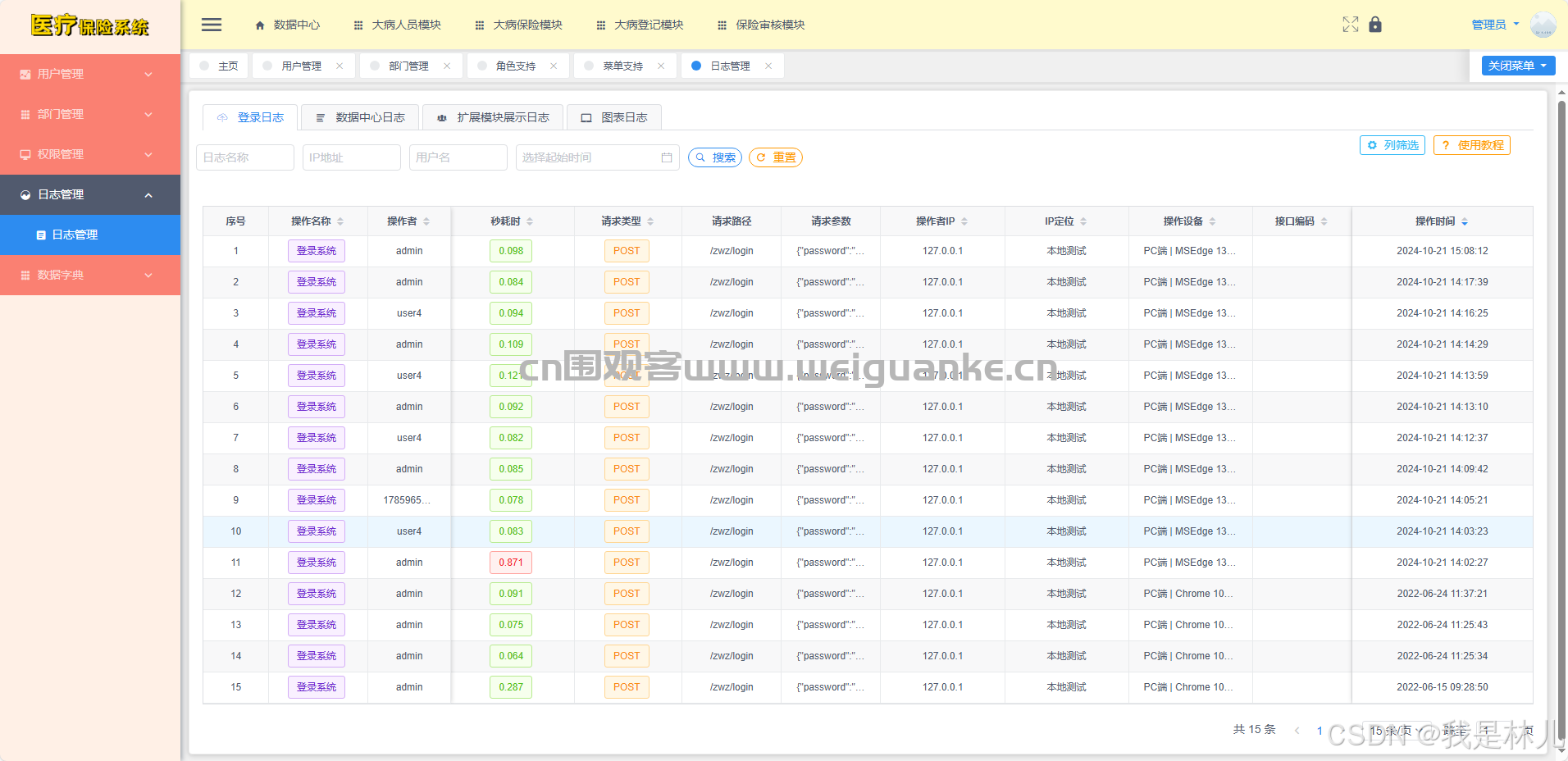Open the 管理员 user dropdown
The height and width of the screenshot is (761, 1568).
coord(1495,25)
